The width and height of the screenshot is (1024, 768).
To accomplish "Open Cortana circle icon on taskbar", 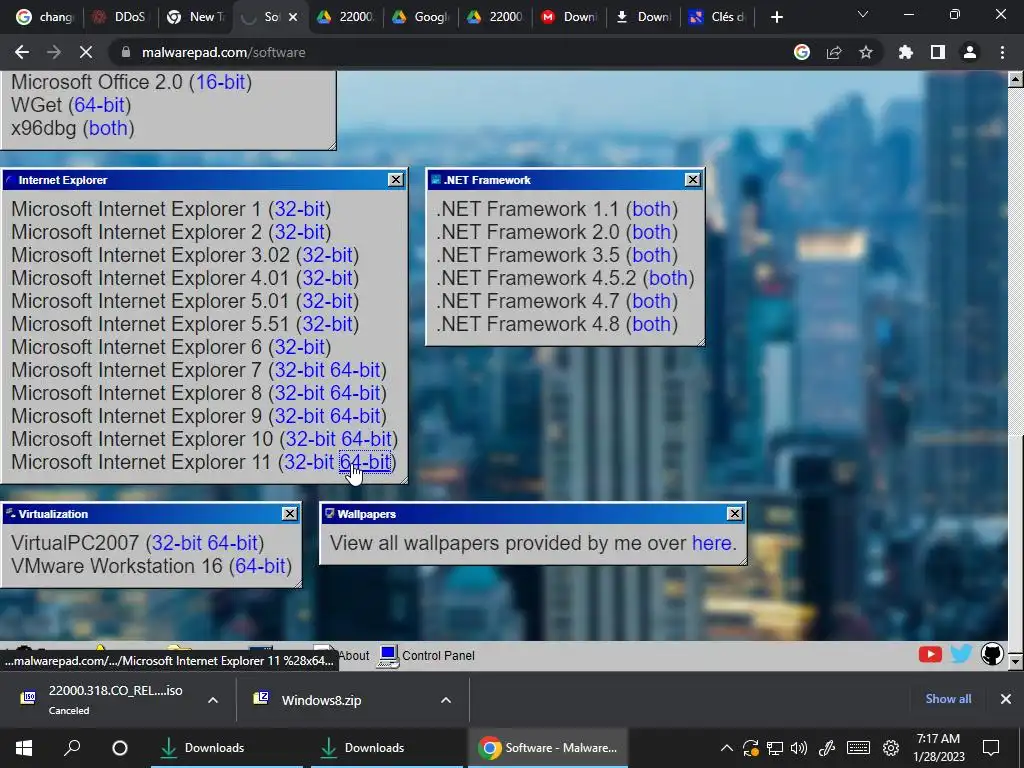I will point(120,748).
